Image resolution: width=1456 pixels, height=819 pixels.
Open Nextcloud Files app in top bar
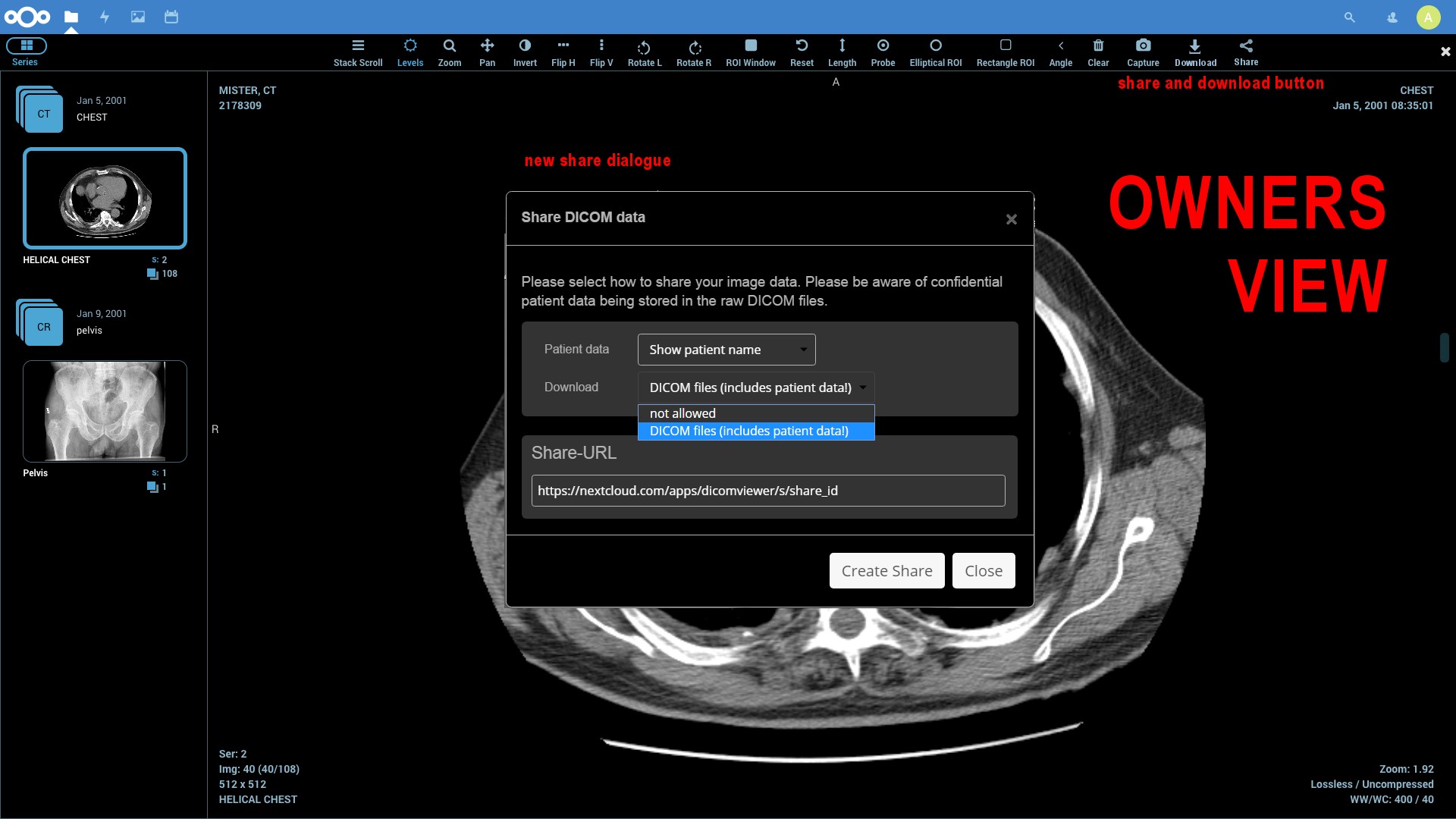[71, 17]
